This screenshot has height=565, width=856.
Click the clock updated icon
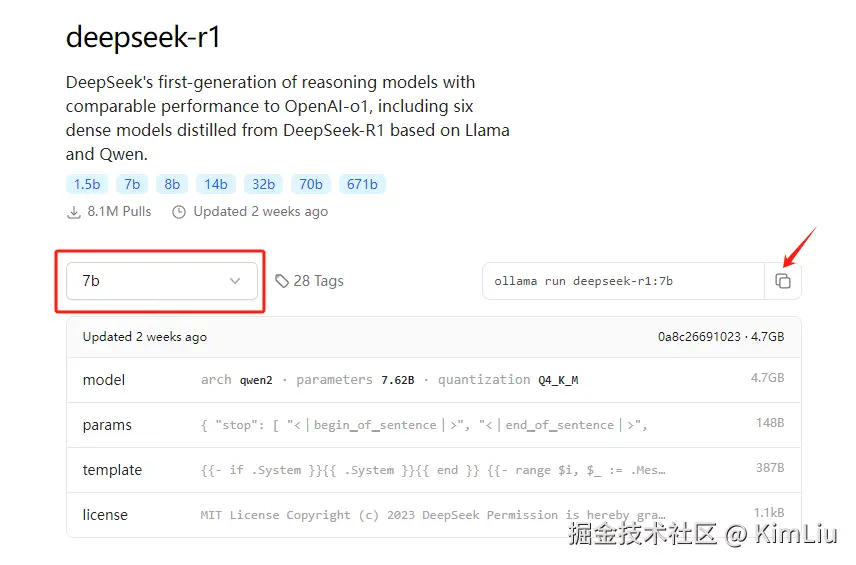pyautogui.click(x=179, y=212)
